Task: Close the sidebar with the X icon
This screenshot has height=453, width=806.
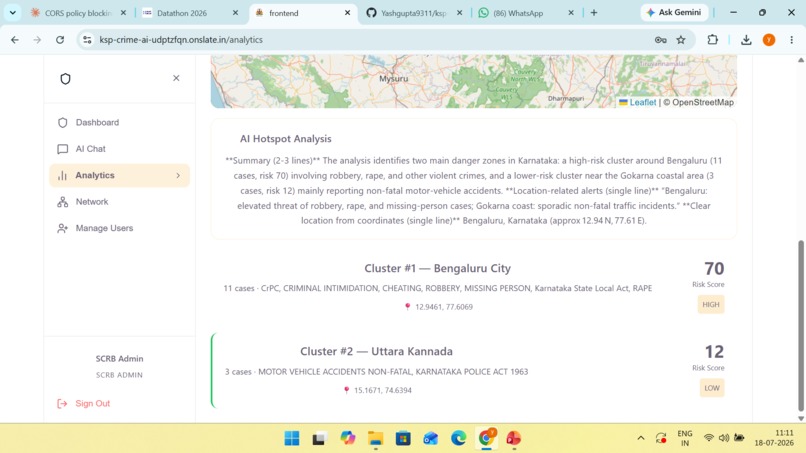Action: click(x=176, y=78)
